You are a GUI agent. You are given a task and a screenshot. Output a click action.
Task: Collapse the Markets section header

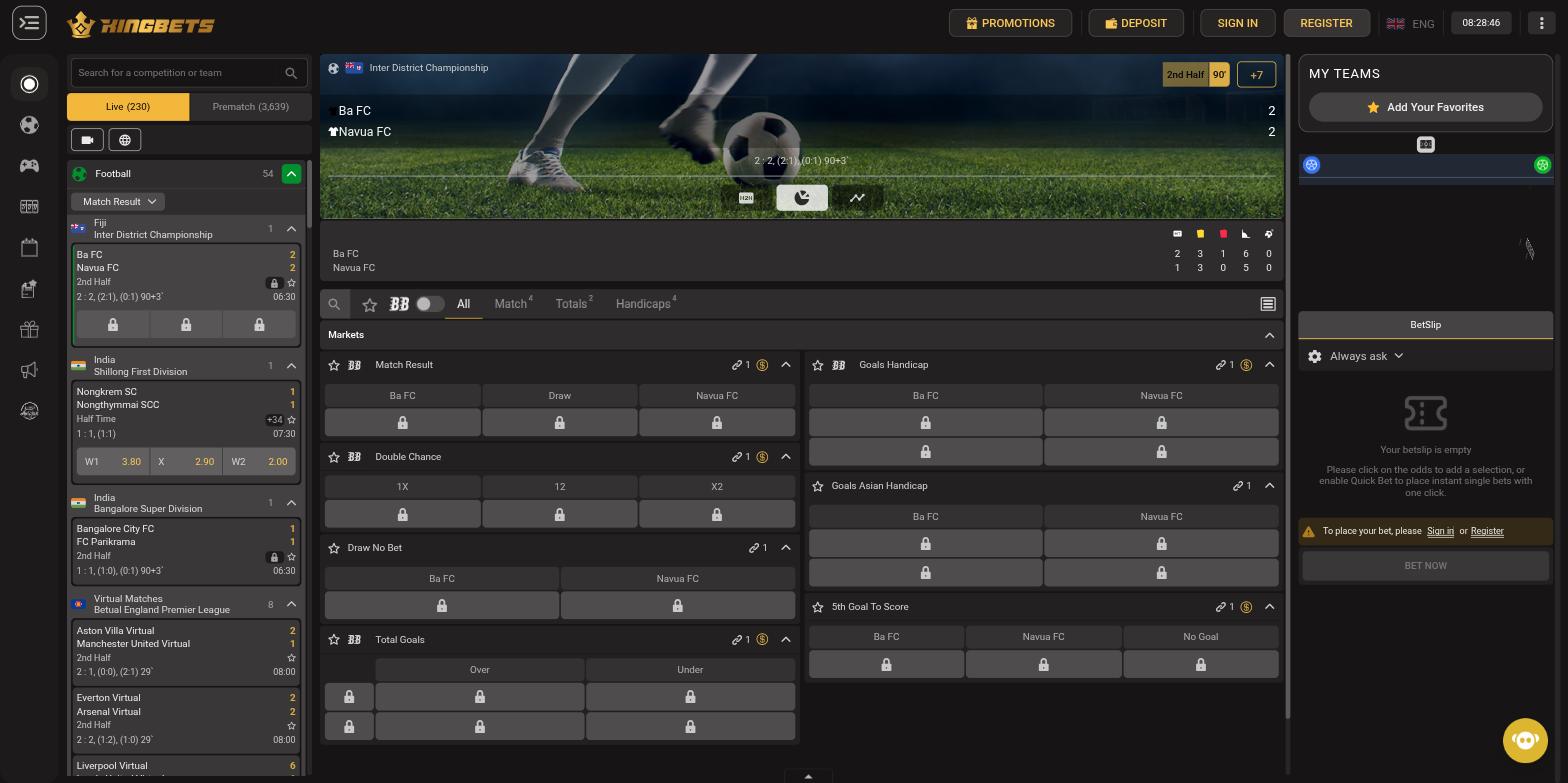point(1269,335)
